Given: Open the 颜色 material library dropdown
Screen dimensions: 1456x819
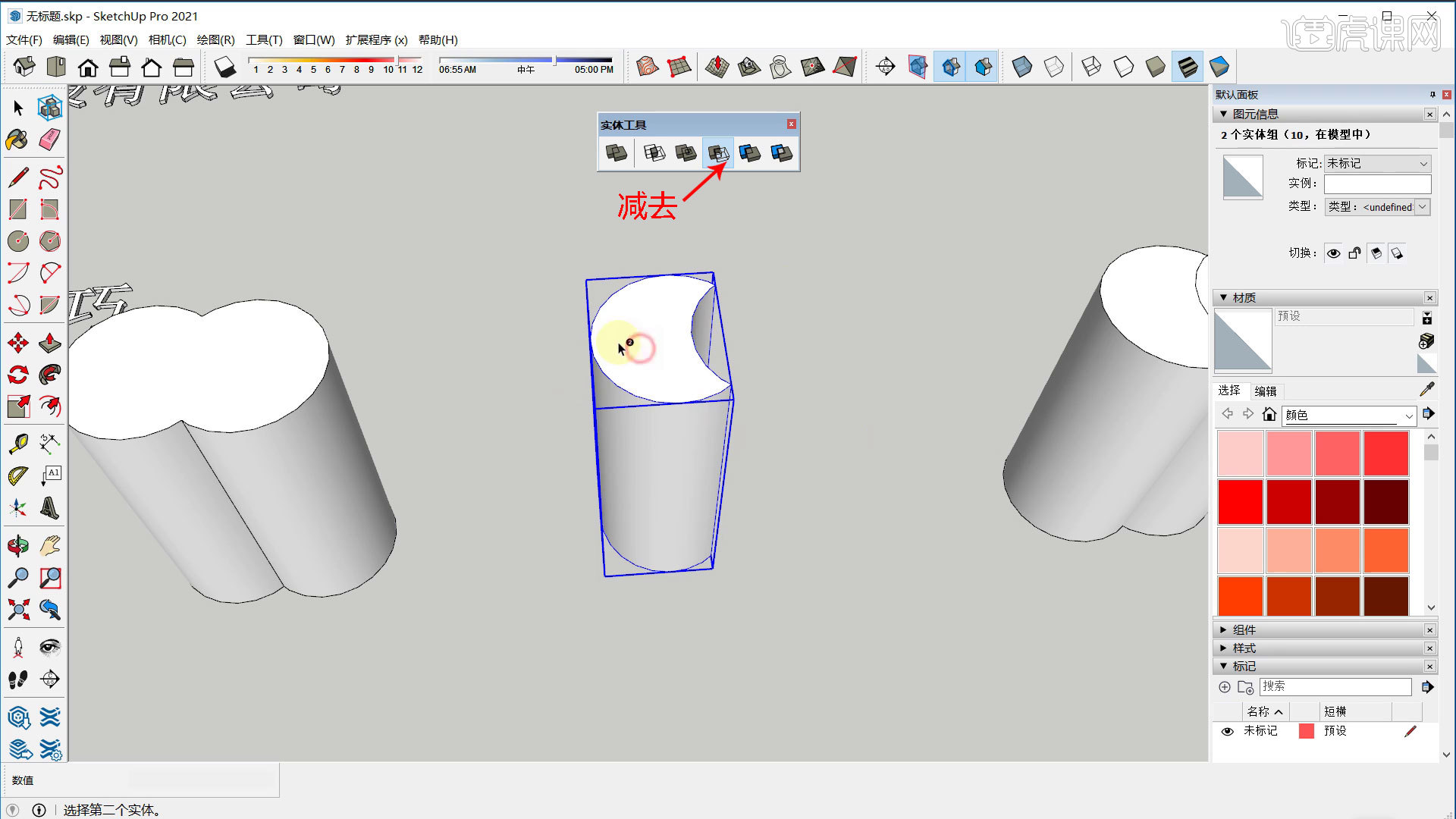Looking at the screenshot, I should point(1348,415).
